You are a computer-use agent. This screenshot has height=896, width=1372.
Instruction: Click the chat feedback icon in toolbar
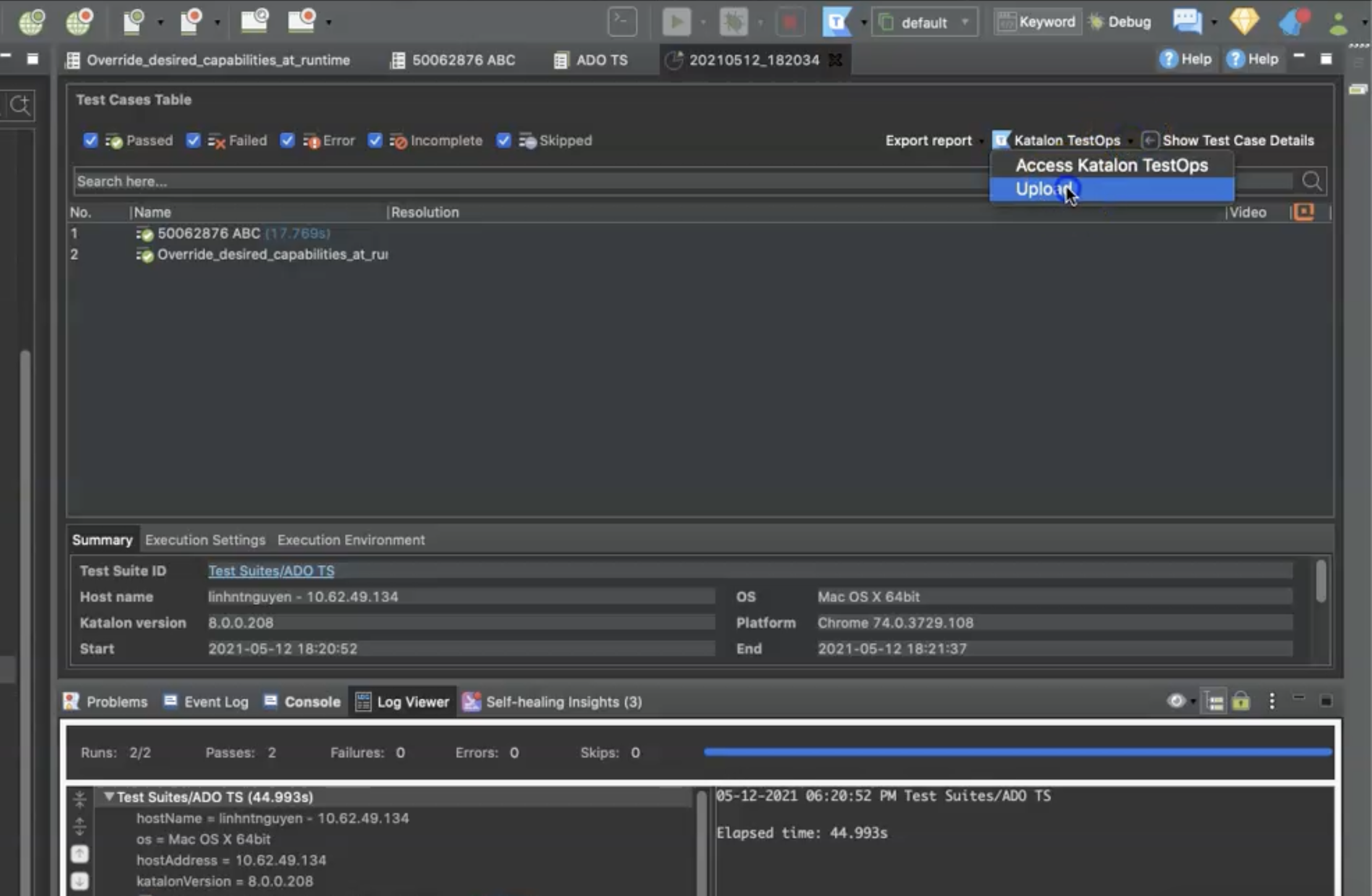pos(1187,22)
